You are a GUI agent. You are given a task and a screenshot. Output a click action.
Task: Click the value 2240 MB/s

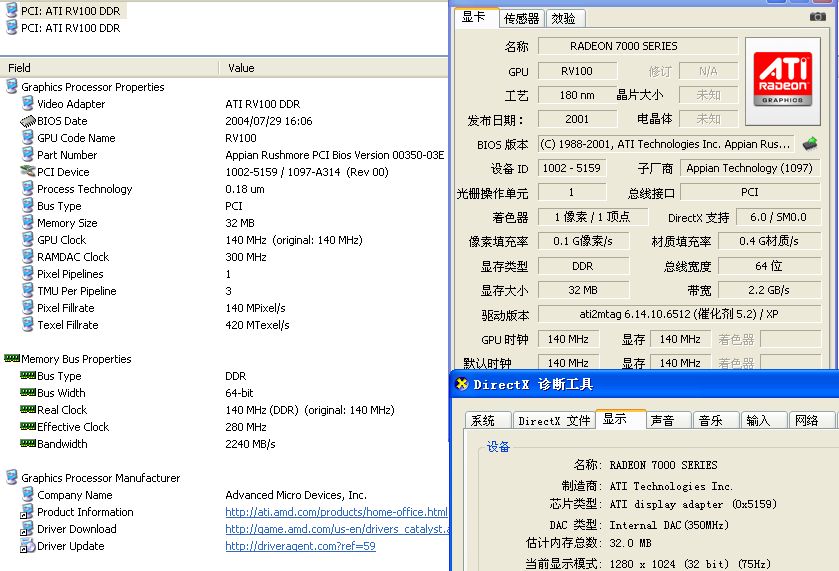coord(250,444)
